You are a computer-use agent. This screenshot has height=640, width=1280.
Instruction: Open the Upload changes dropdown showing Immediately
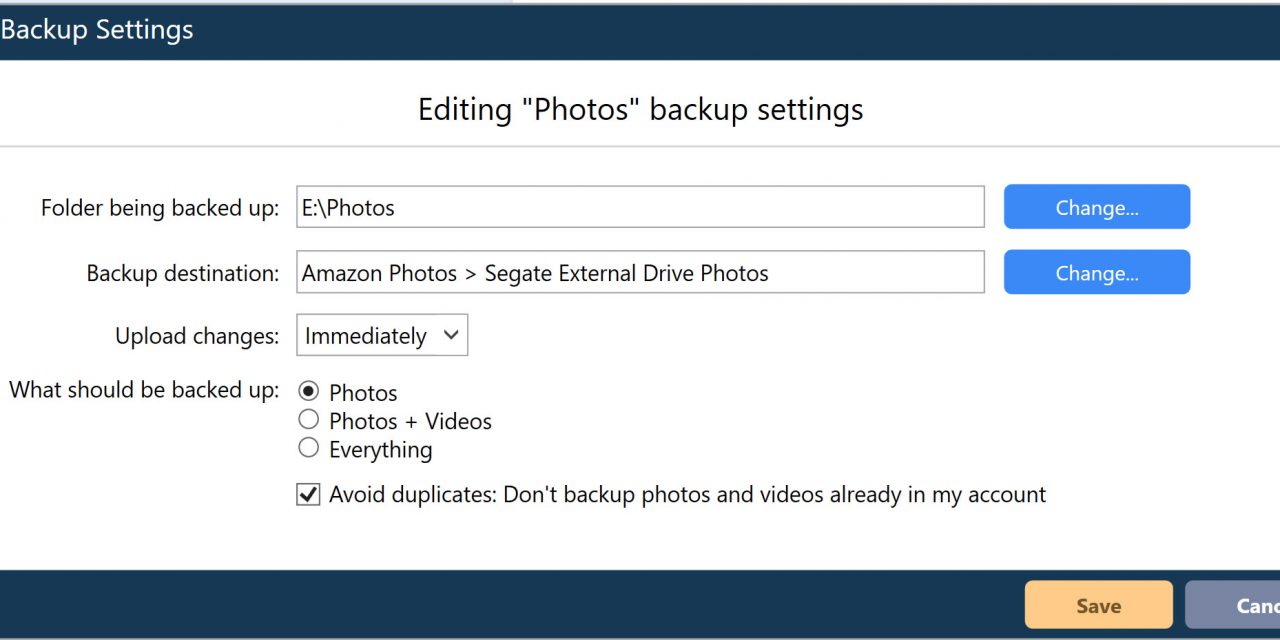(x=381, y=336)
